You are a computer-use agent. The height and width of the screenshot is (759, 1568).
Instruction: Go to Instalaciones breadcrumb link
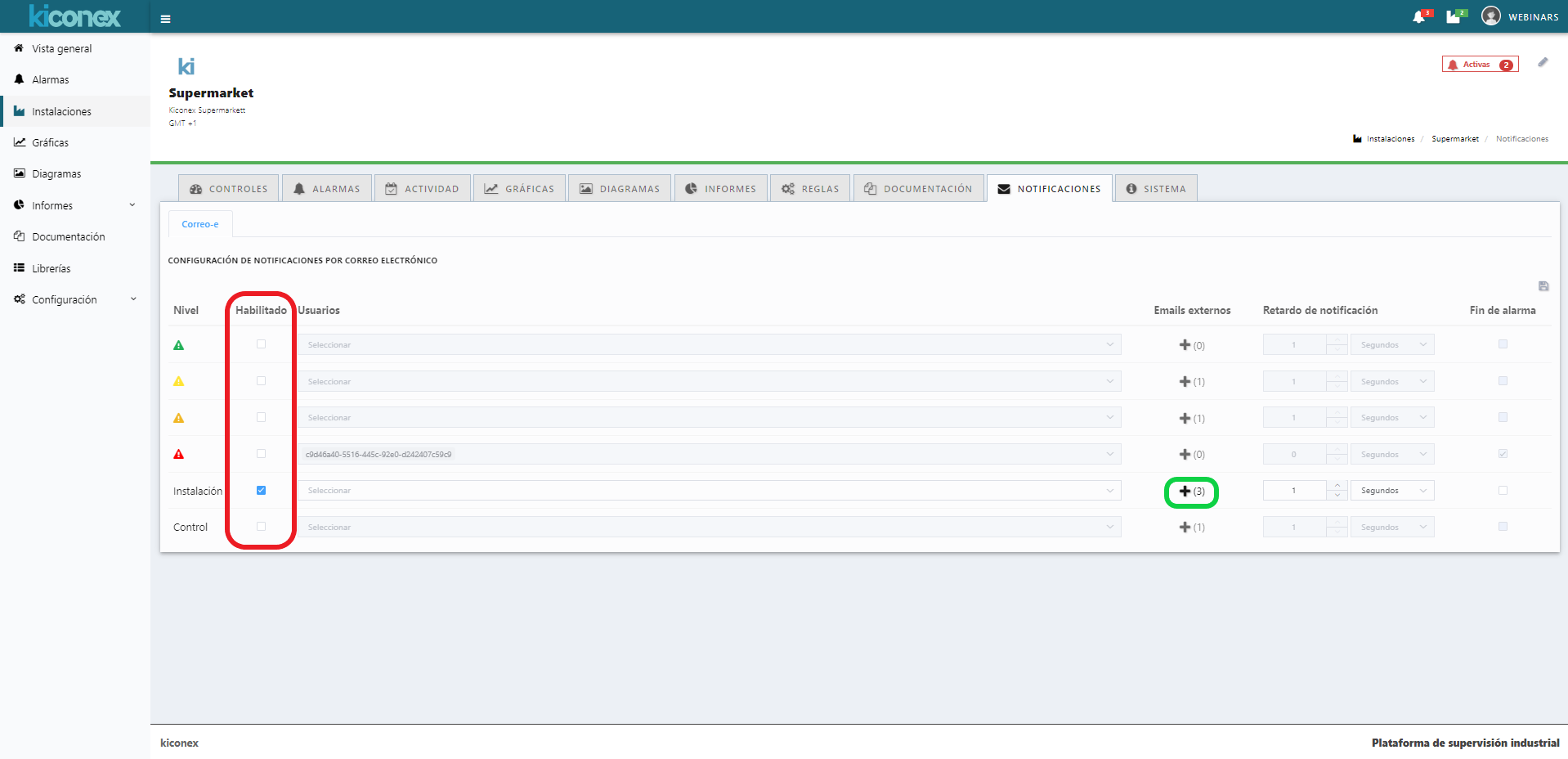click(x=1390, y=139)
